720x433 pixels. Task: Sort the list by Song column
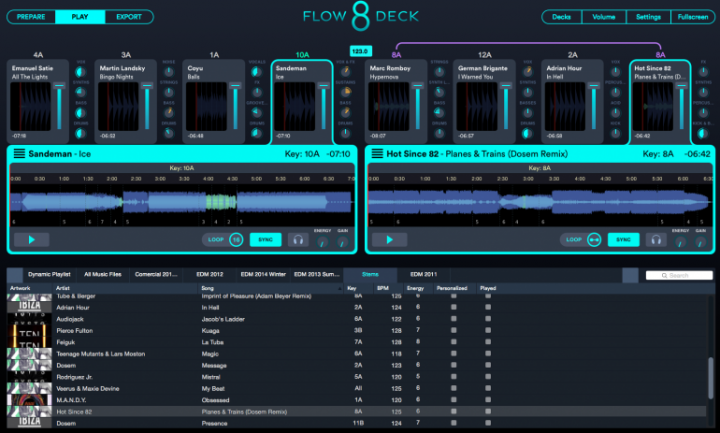point(271,288)
